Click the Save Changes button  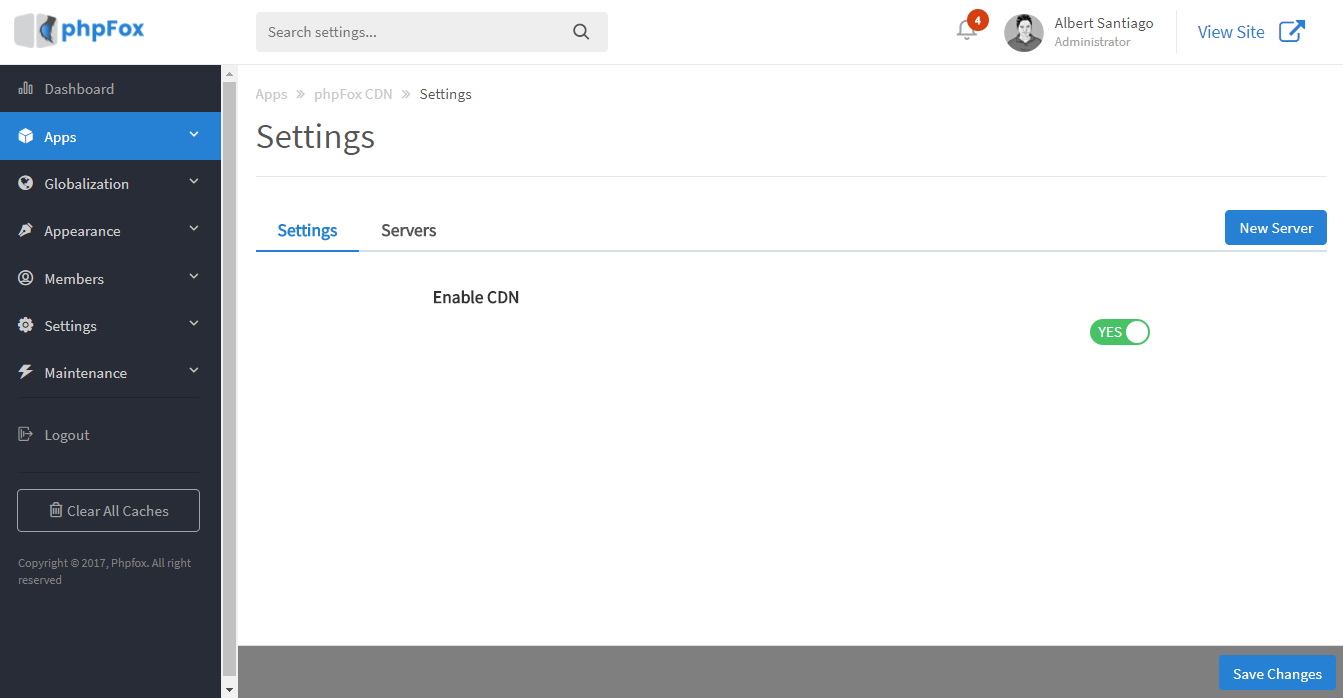[x=1277, y=674]
